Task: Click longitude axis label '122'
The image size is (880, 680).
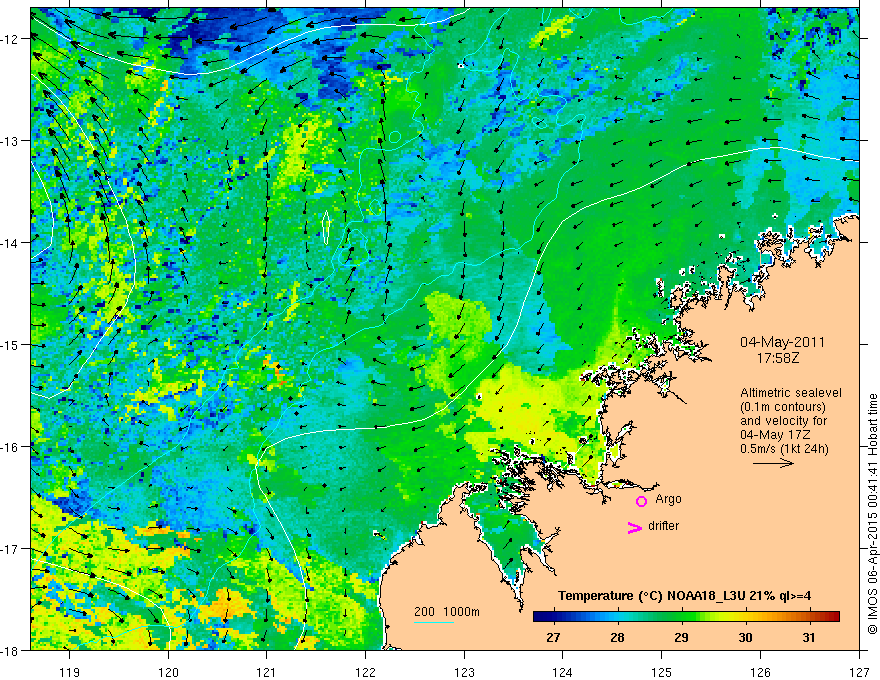Action: pyautogui.click(x=365, y=672)
